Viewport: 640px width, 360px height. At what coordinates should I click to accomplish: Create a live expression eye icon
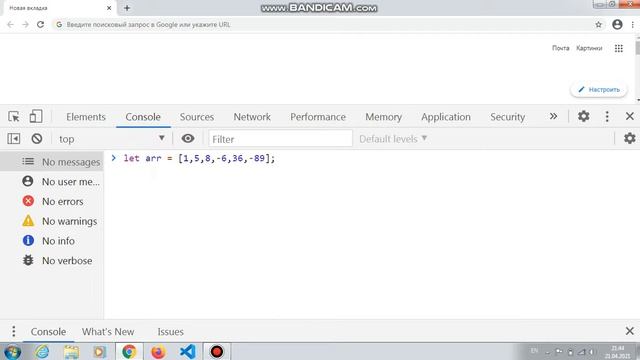click(x=188, y=138)
